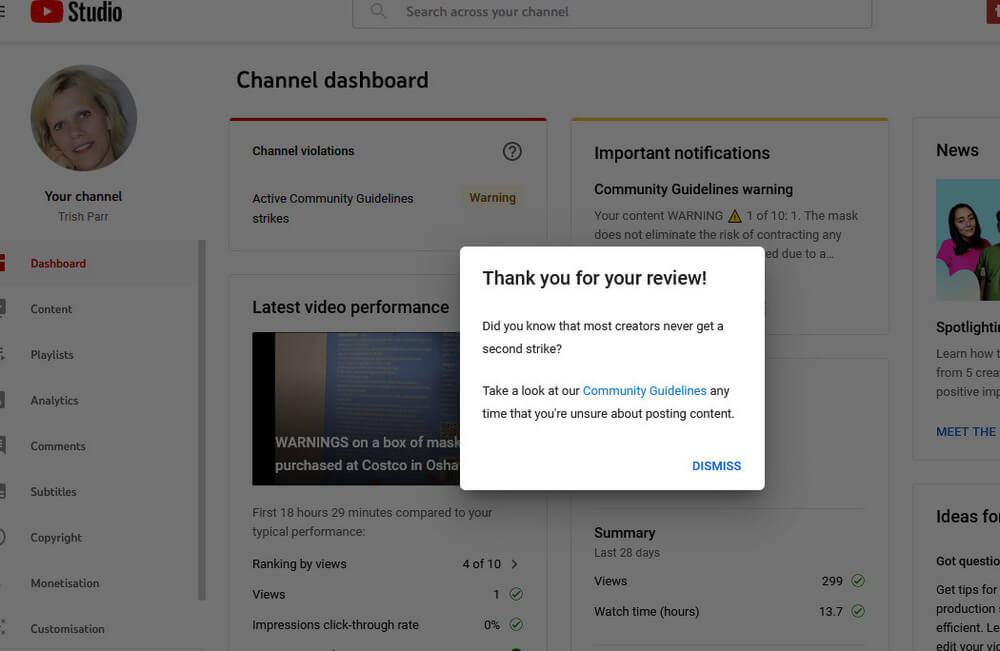Screen dimensions: 1000x651
Task: Open Customisation in the sidebar
Action: (67, 629)
